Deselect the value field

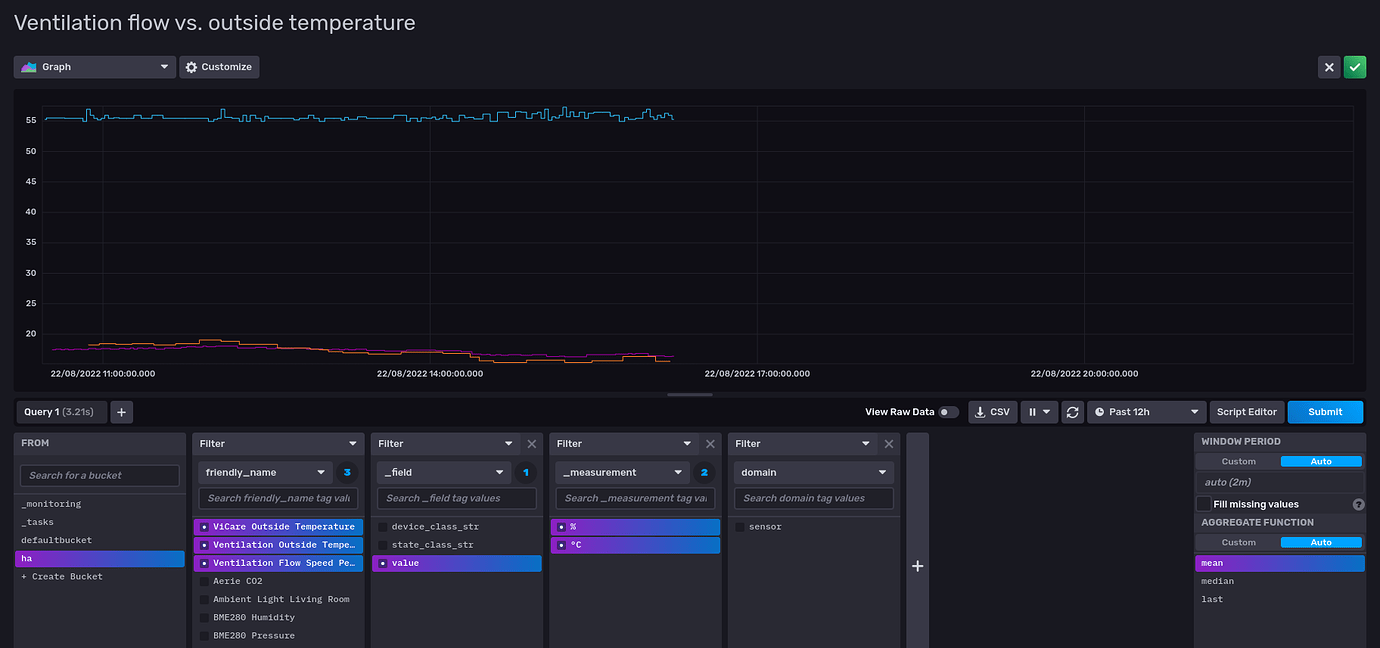click(457, 563)
